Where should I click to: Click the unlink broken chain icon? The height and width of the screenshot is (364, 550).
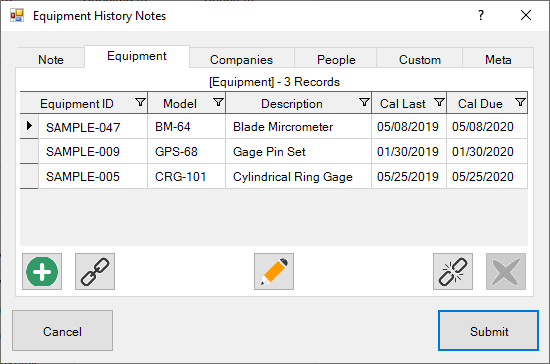pos(453,271)
